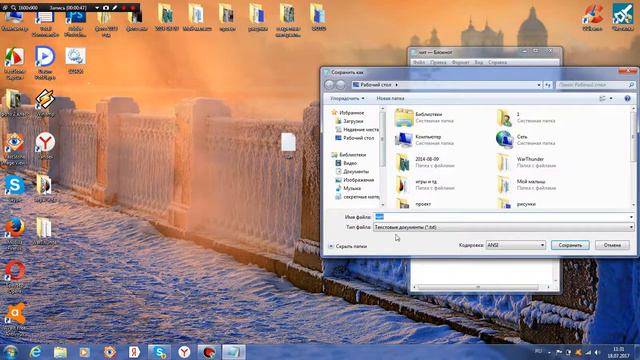Click the Сохранить button

(570, 245)
